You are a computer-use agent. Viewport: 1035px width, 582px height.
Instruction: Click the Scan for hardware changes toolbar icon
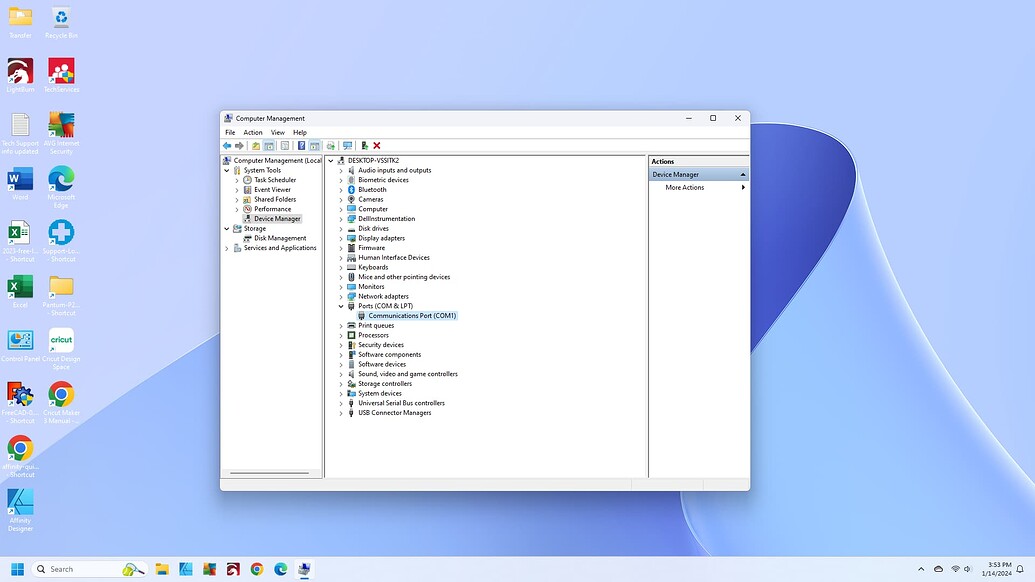pos(348,146)
